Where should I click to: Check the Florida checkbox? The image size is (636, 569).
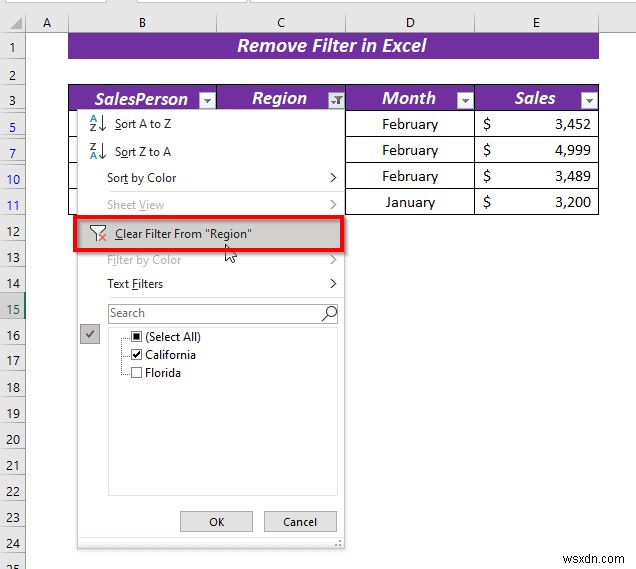tap(137, 373)
